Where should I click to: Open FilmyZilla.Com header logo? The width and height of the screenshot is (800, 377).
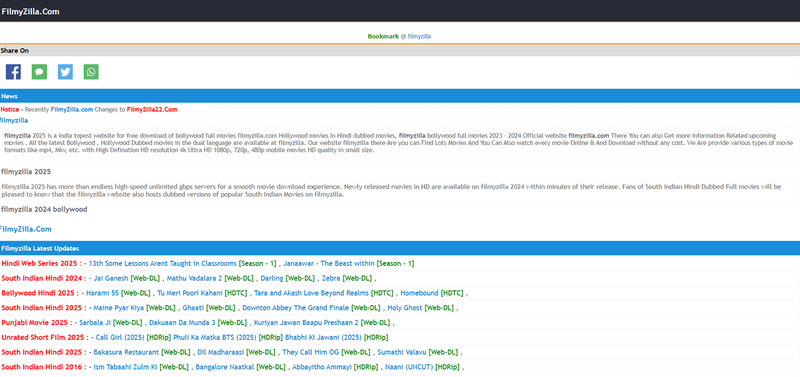coord(30,12)
